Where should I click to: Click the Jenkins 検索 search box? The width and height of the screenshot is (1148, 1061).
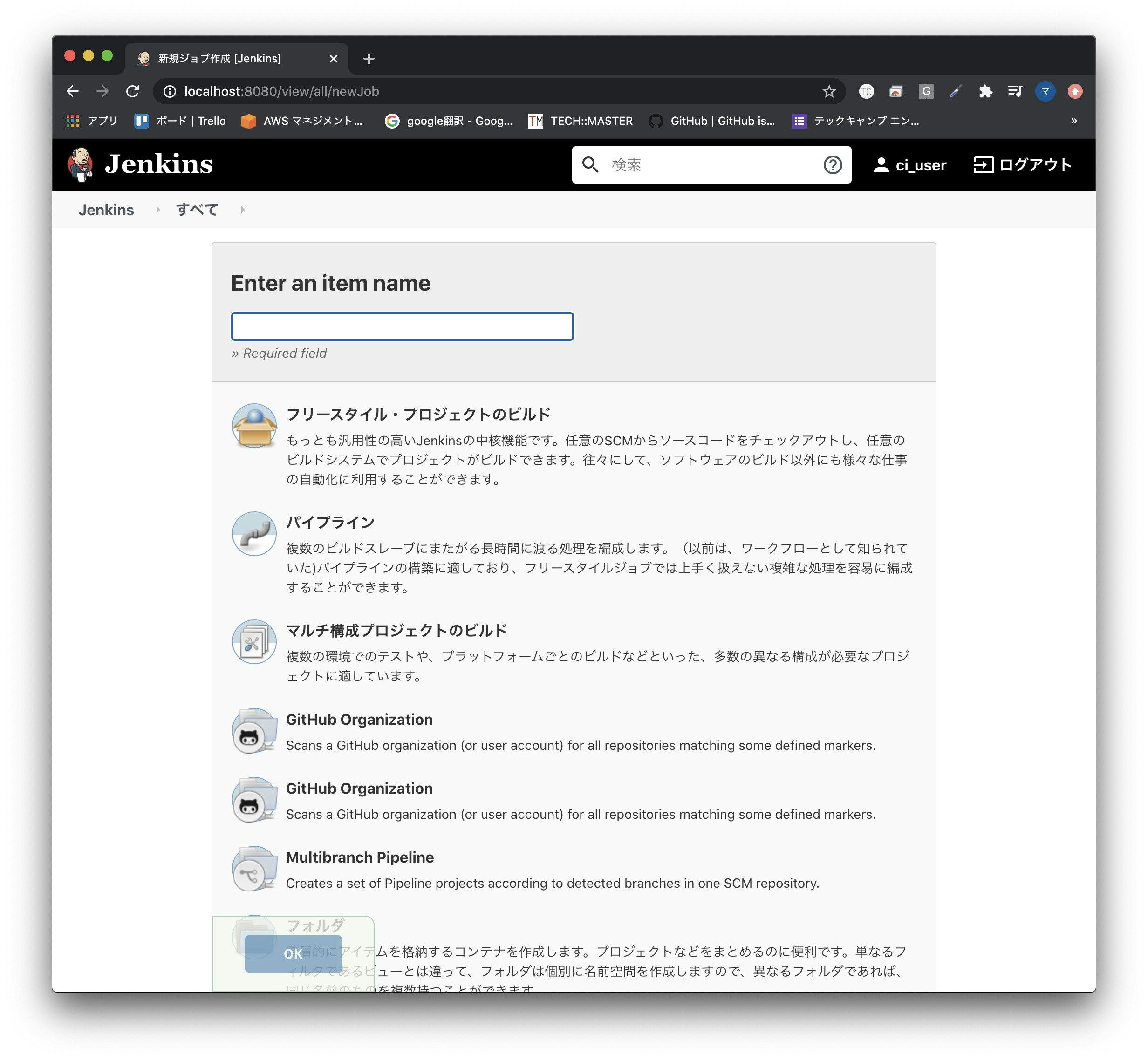[706, 165]
